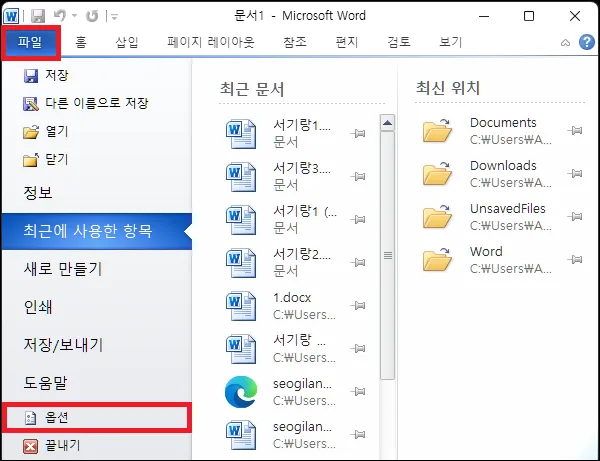This screenshot has height=461, width=600.
Task: Open Word Help question mark icon
Action: point(587,42)
